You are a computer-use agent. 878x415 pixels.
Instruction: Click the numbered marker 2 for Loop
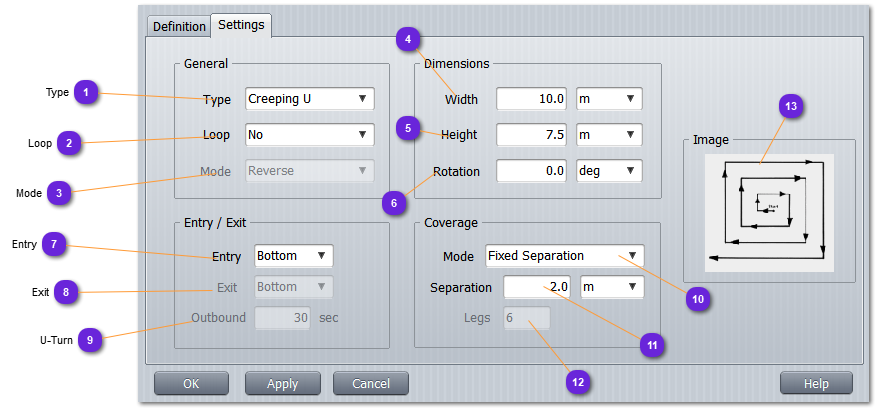tap(69, 143)
